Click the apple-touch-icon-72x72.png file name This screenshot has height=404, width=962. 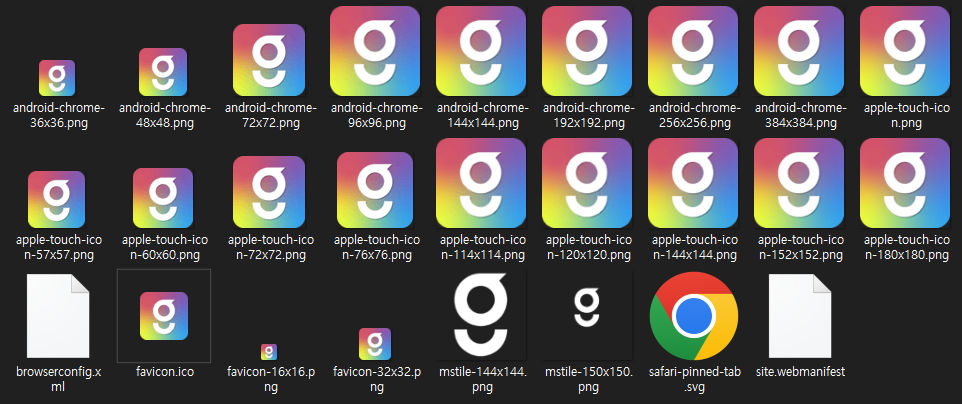coord(271,247)
